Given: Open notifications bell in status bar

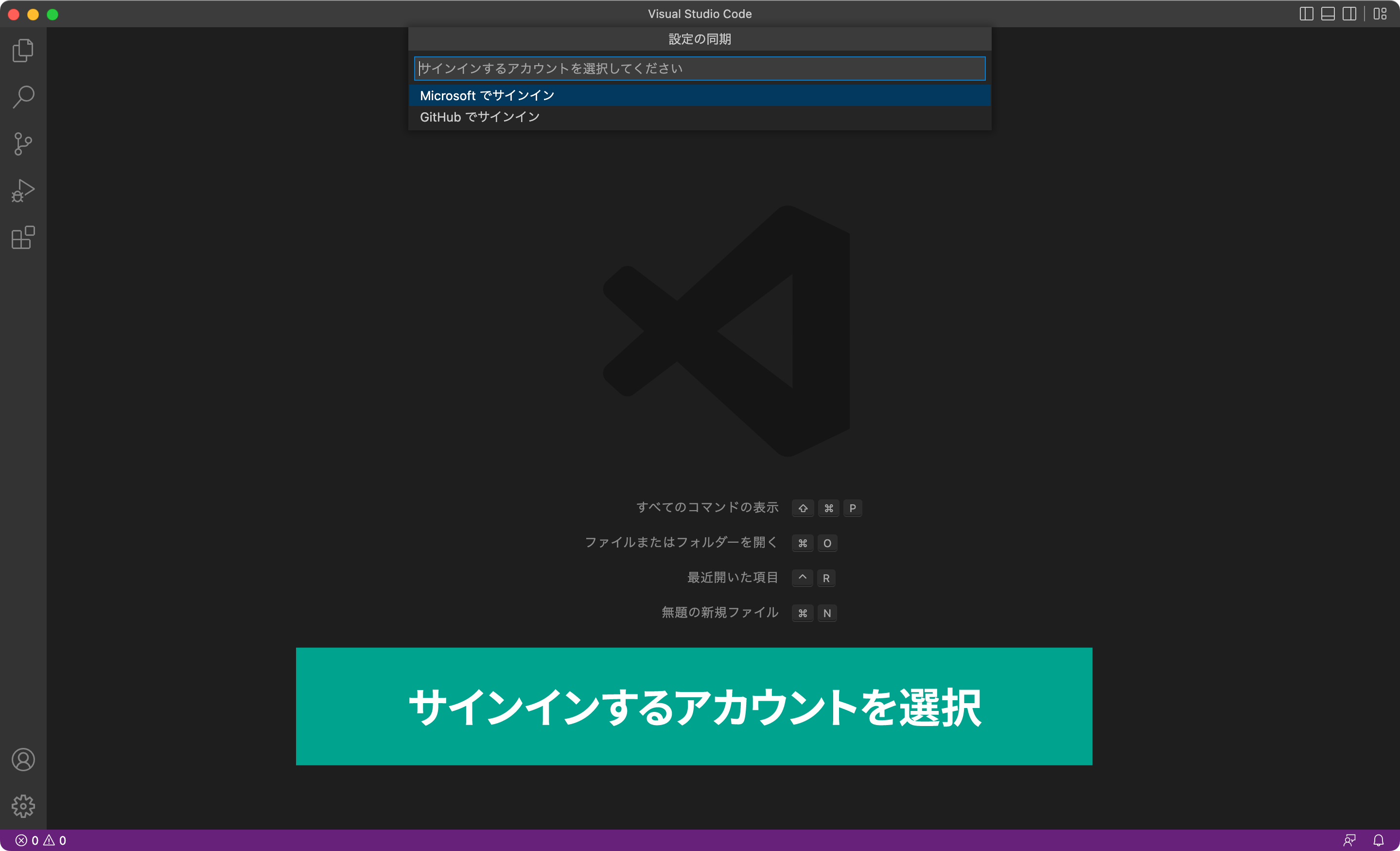Looking at the screenshot, I should (1379, 840).
